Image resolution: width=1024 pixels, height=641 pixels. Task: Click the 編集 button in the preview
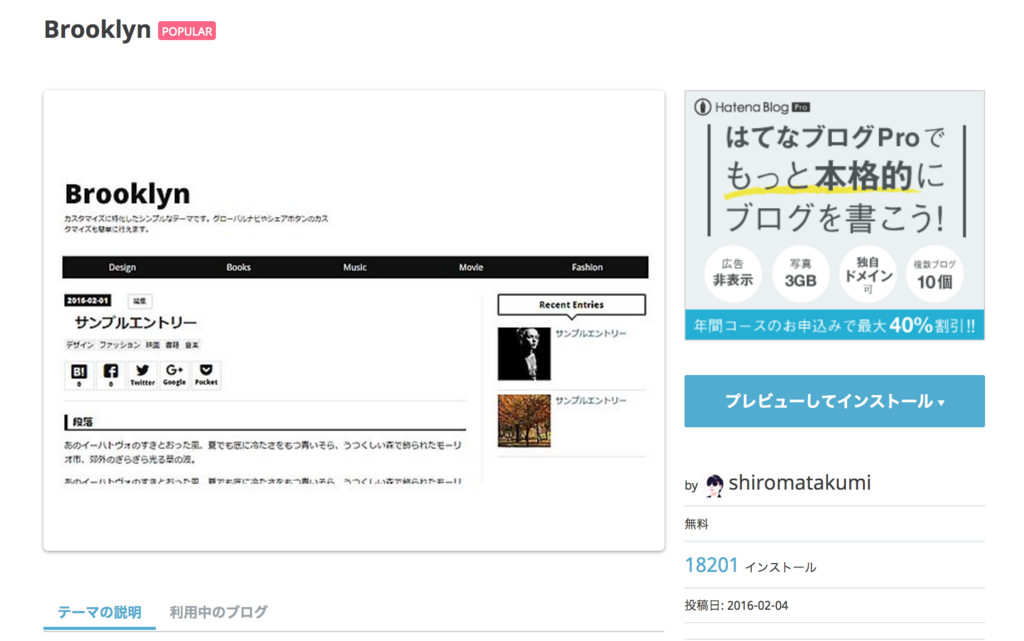[x=140, y=300]
